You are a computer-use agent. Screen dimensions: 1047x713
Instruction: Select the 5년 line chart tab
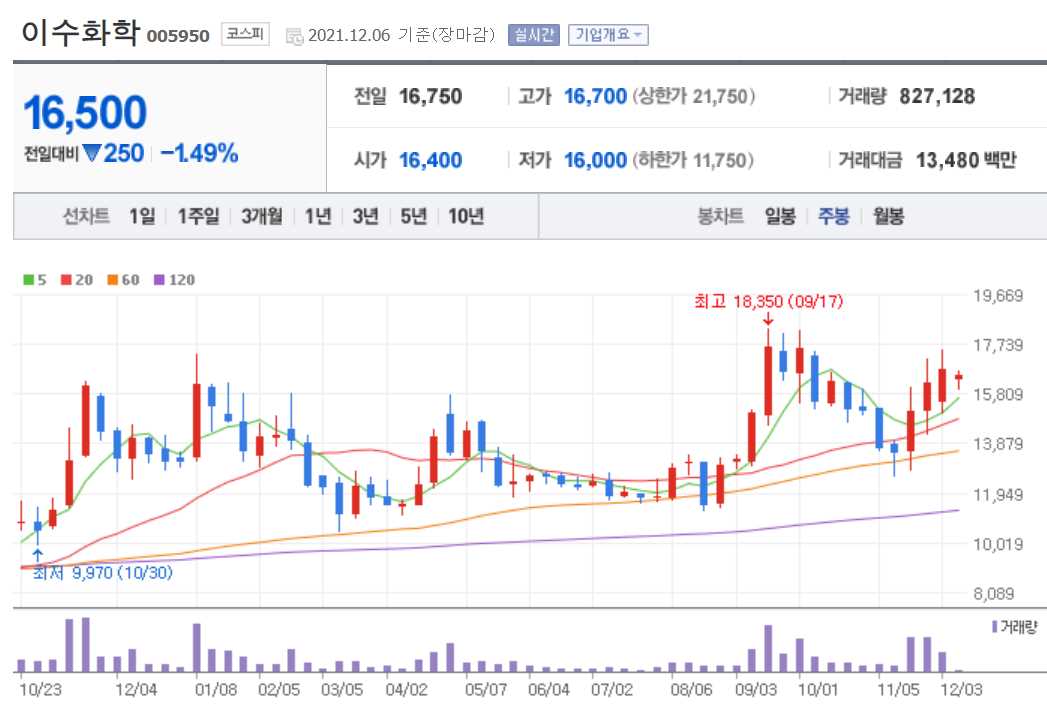pyautogui.click(x=413, y=216)
